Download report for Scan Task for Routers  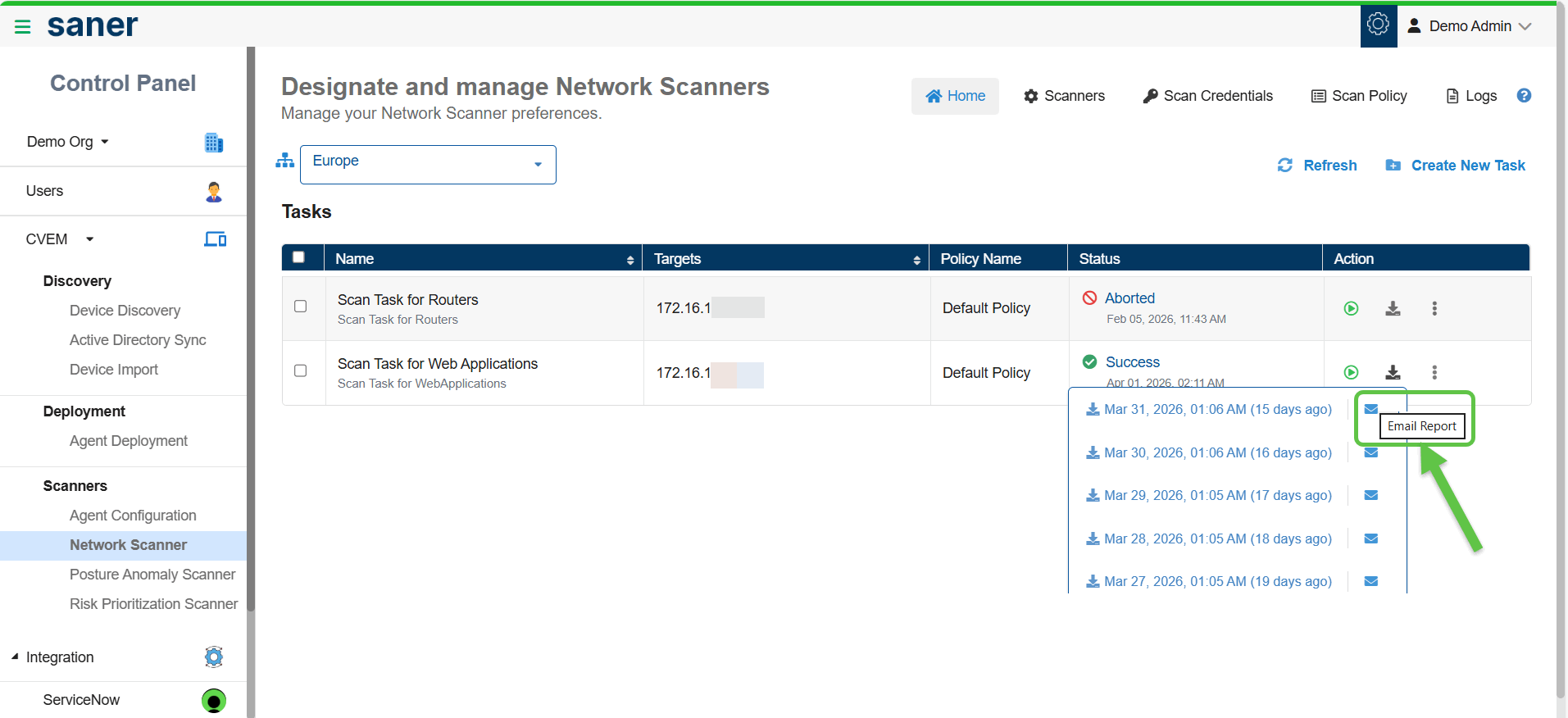coord(1393,308)
